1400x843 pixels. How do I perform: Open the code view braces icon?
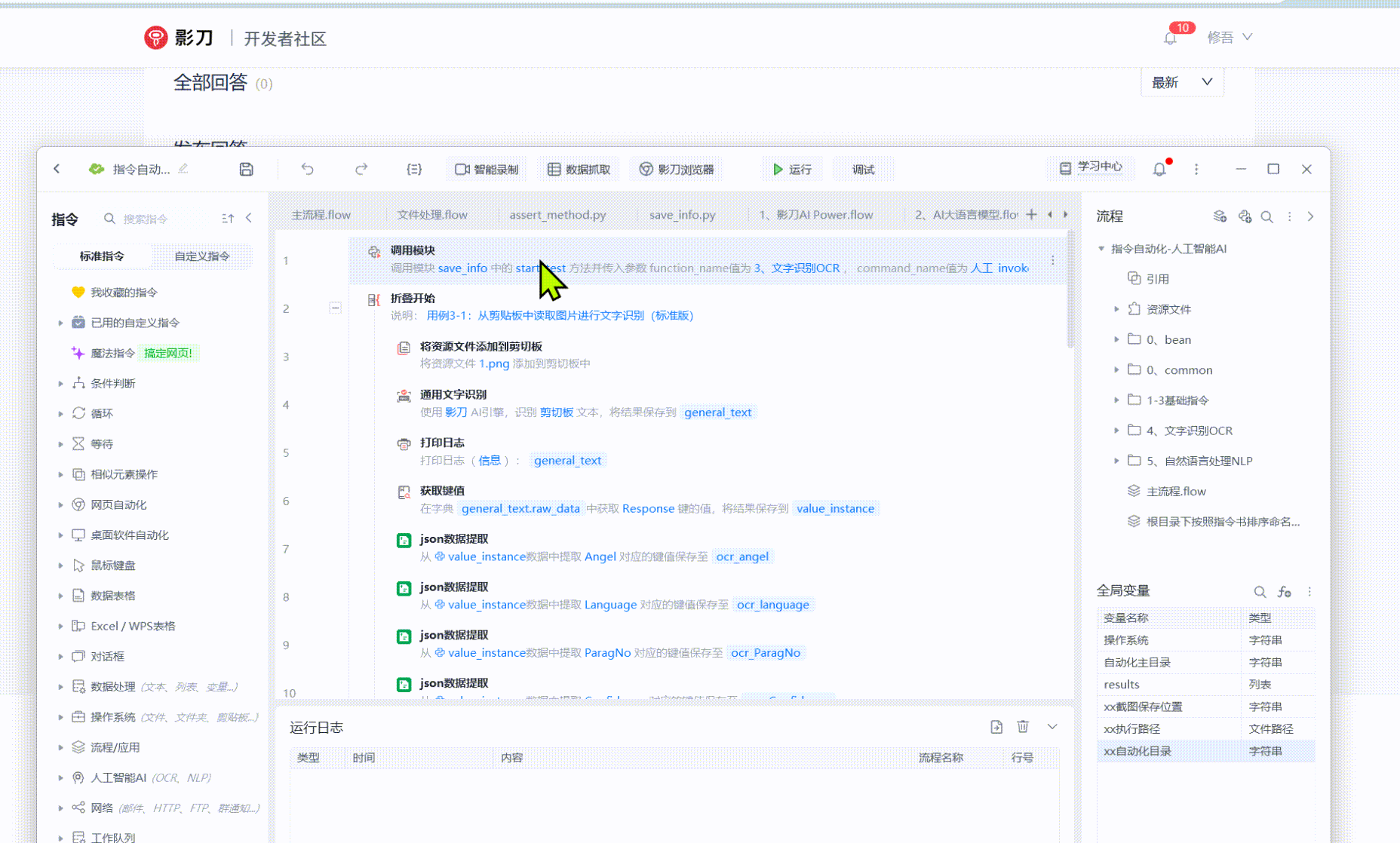tap(414, 170)
